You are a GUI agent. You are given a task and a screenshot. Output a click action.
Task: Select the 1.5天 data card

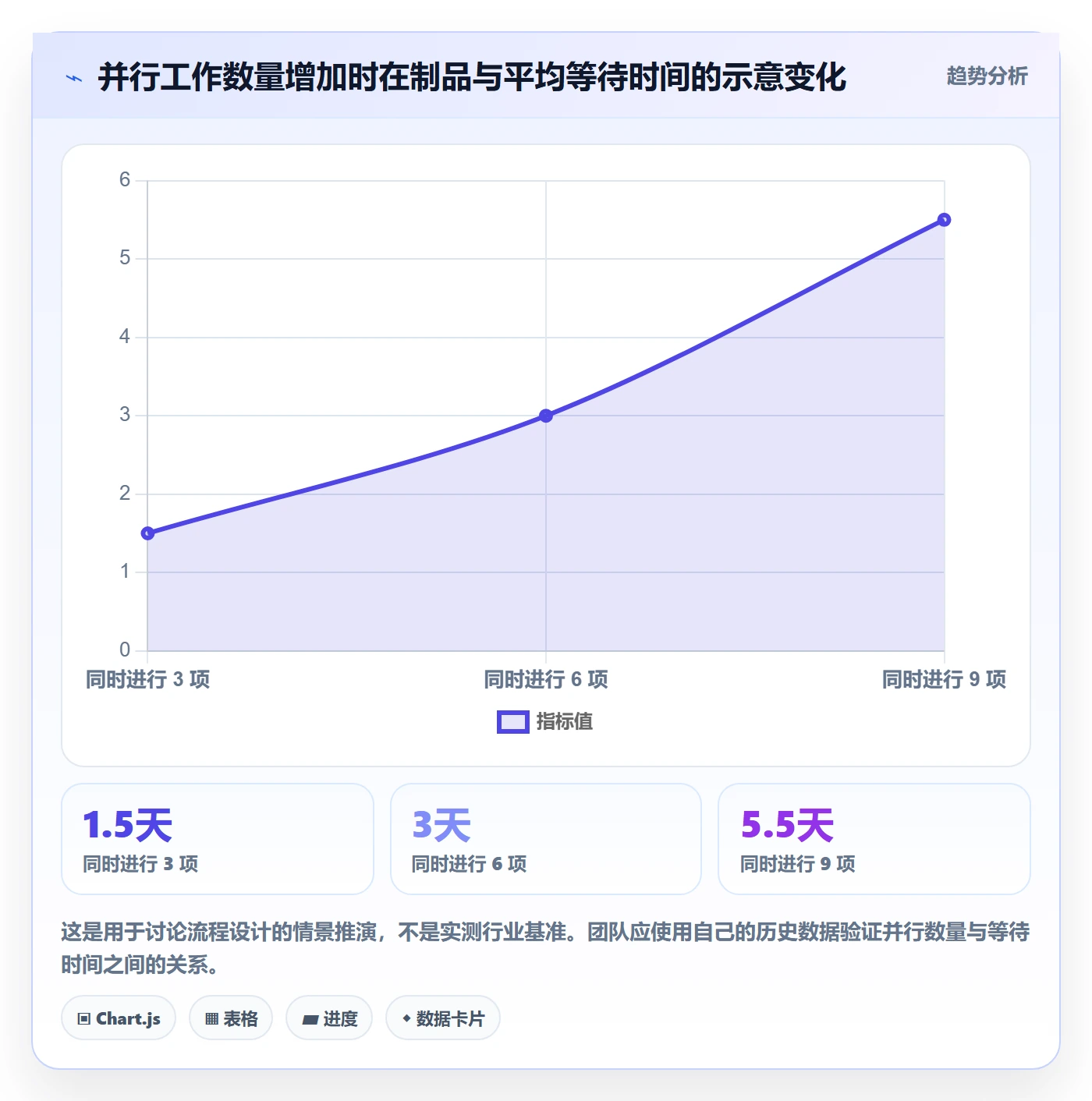218,839
